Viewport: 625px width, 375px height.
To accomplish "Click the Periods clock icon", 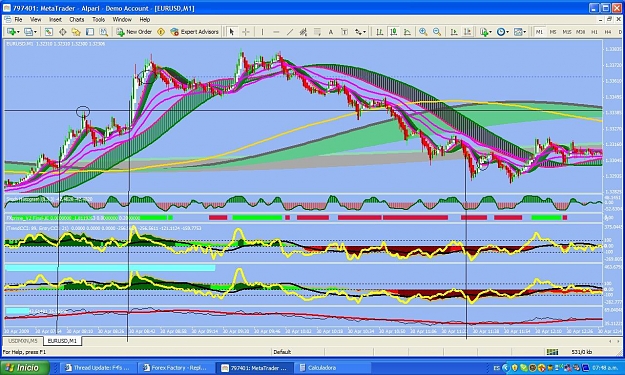I will click(x=501, y=32).
